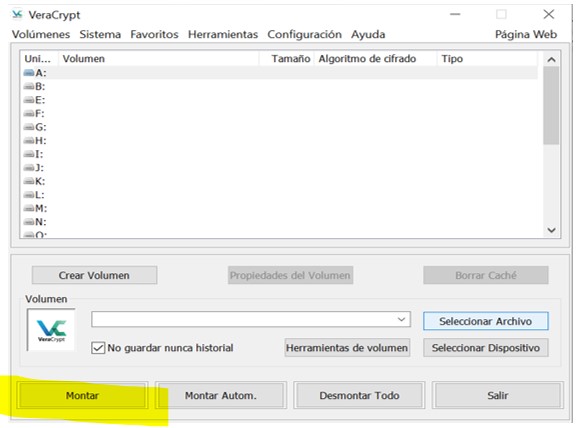Viewport: 581px width, 428px height.
Task: Select drive L: in the list
Action: point(279,195)
